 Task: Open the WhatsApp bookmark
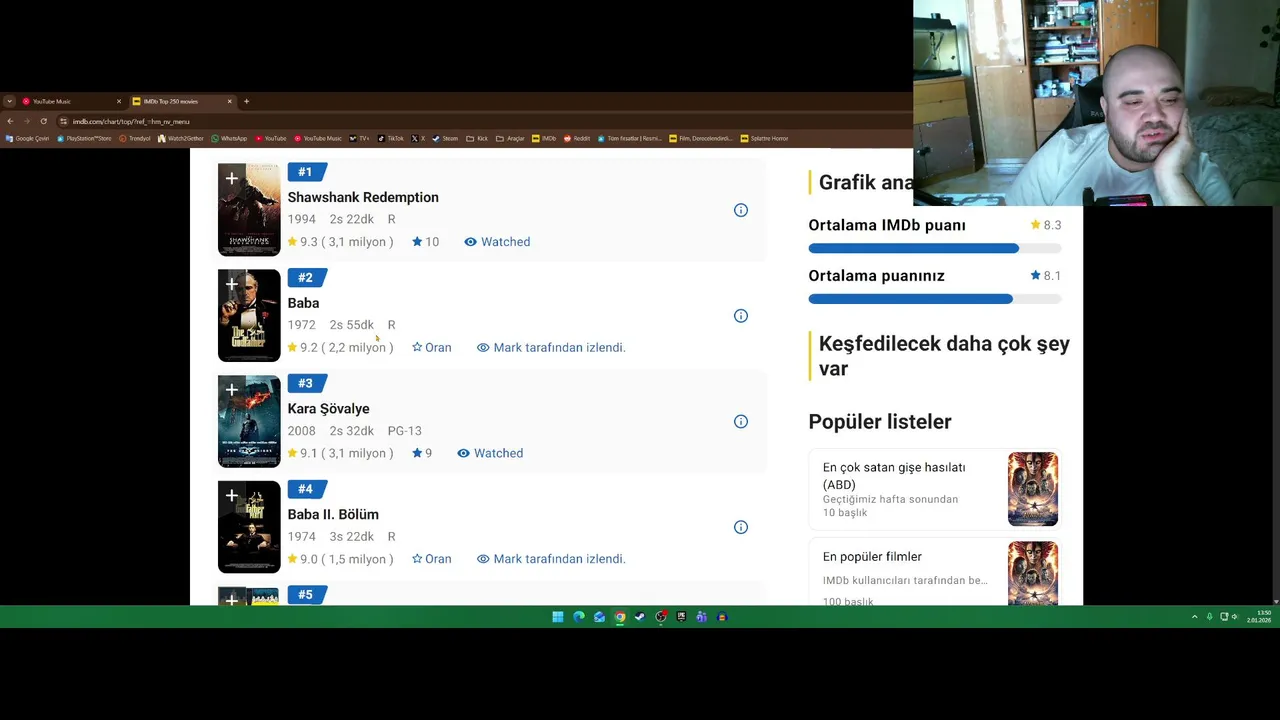[229, 138]
